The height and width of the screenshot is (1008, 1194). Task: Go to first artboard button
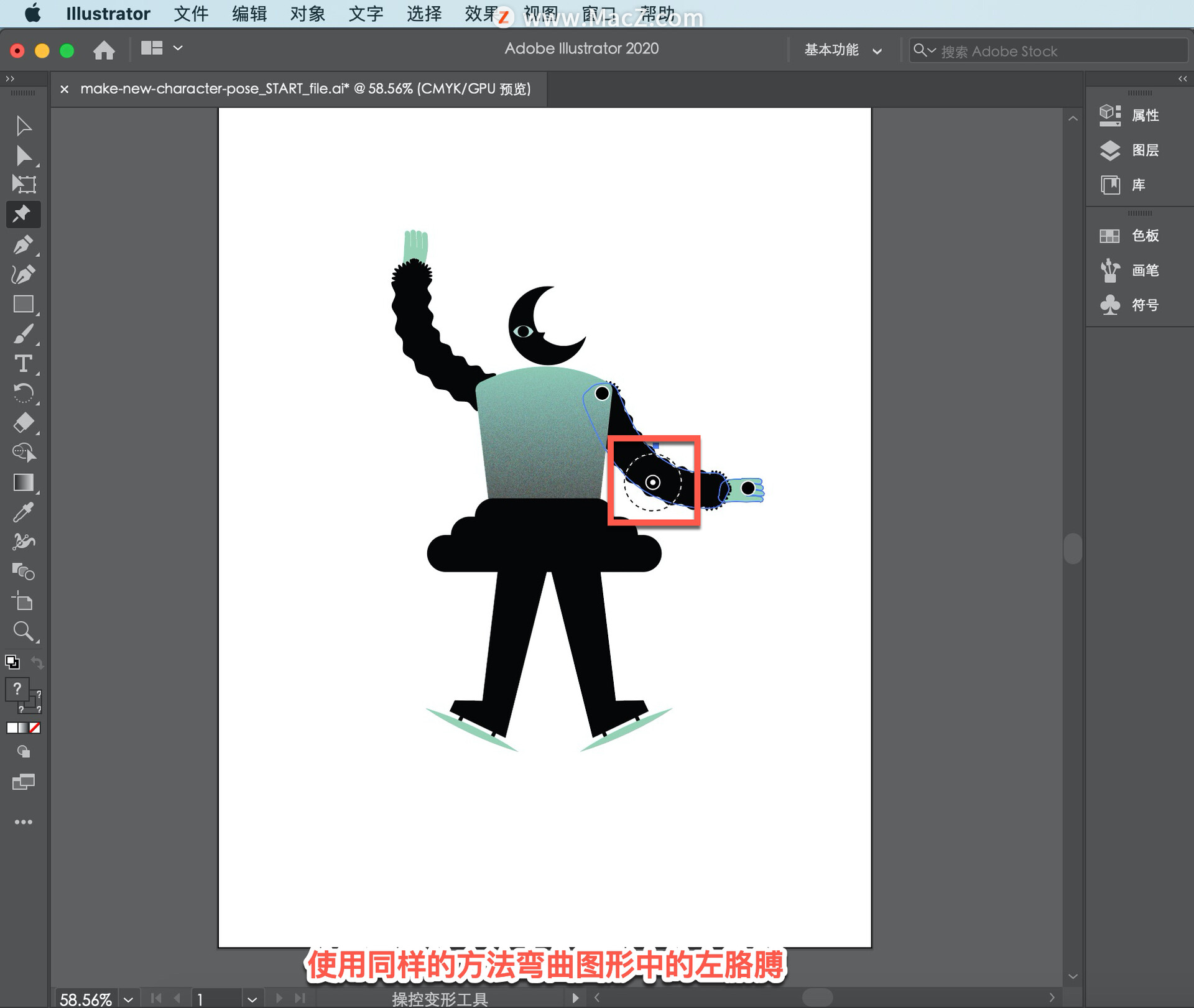coord(156,998)
